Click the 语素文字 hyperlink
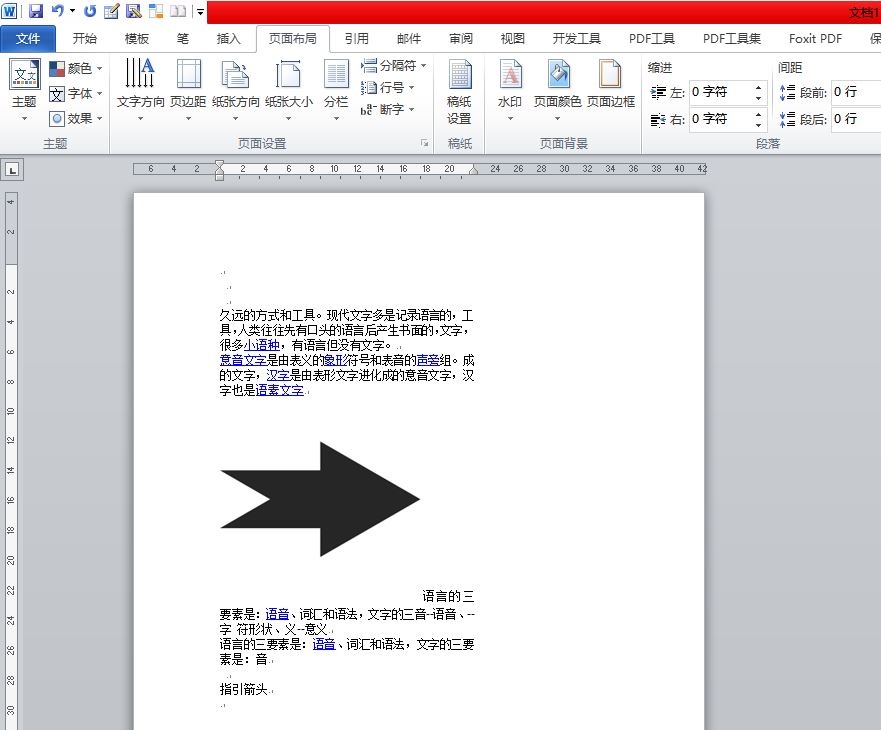 point(278,390)
